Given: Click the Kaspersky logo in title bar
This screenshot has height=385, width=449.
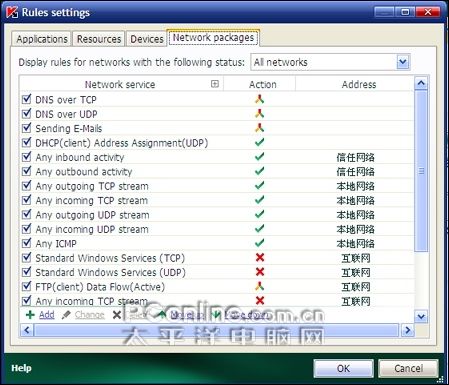Looking at the screenshot, I should click(x=12, y=12).
